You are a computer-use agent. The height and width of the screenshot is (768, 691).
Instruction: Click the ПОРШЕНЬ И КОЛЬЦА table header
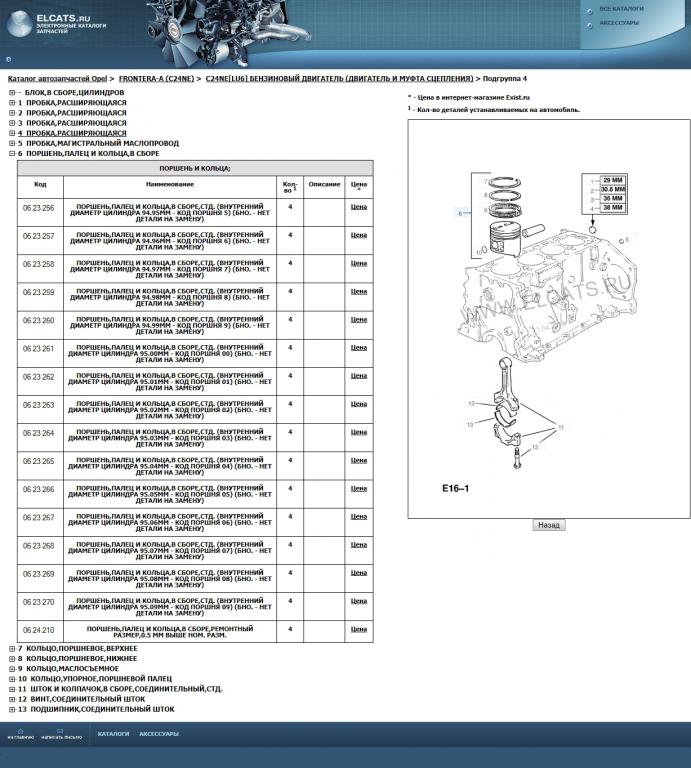(195, 168)
